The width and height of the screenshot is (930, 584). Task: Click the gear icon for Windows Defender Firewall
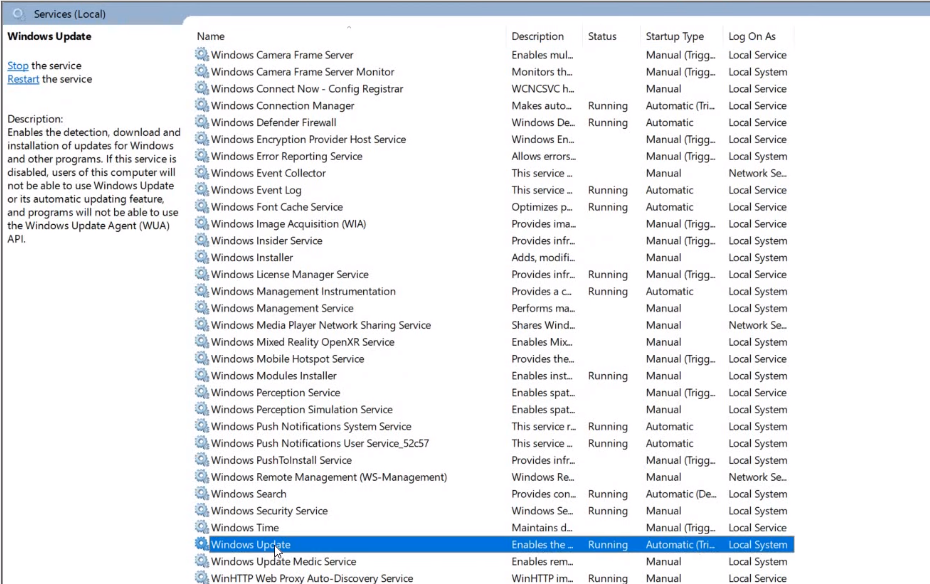(202, 122)
